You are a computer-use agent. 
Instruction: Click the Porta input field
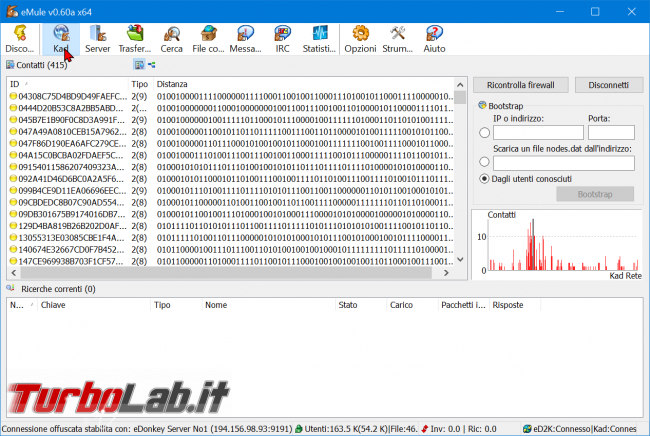[x=611, y=133]
